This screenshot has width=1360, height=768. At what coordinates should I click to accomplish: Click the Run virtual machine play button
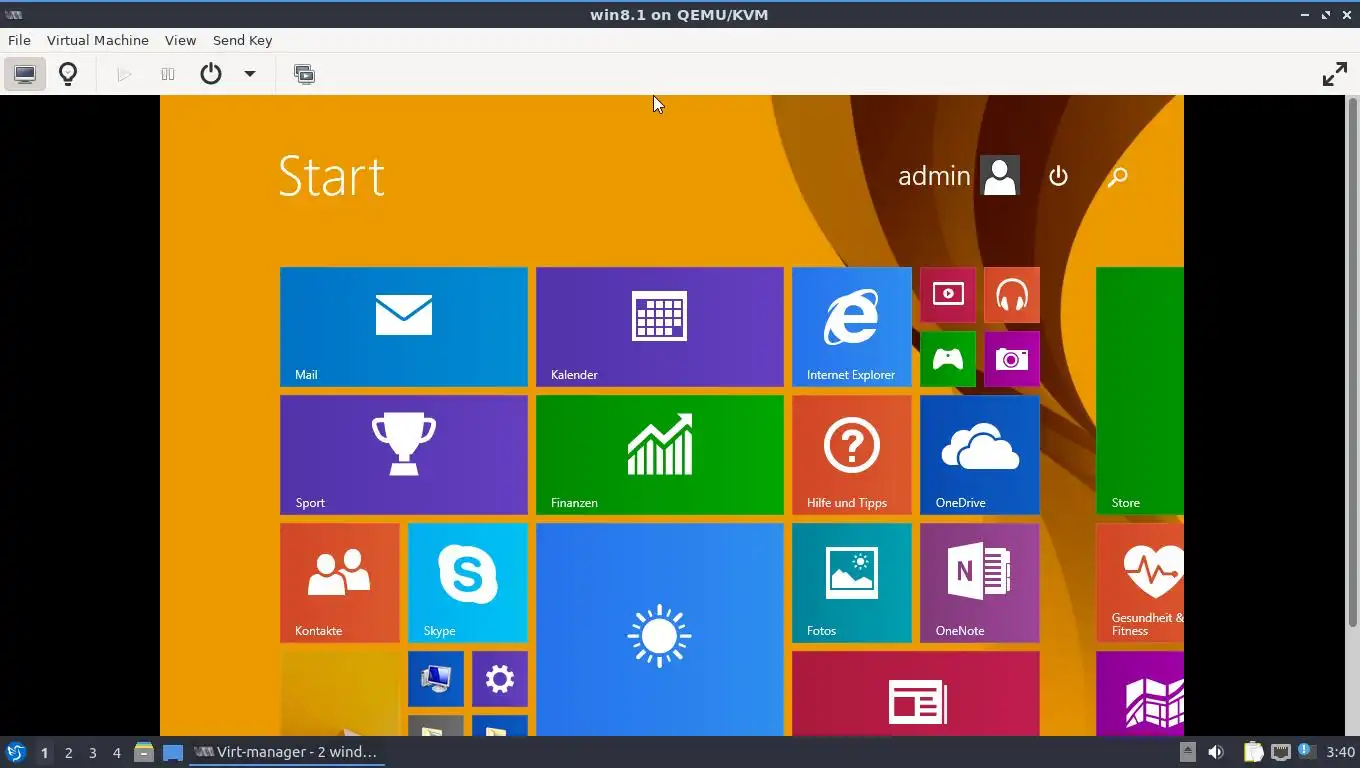[124, 74]
